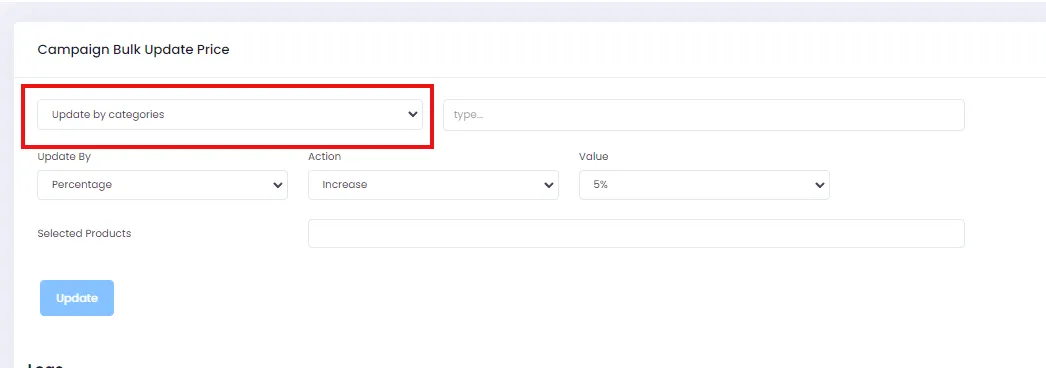This screenshot has height=368, width=1046.
Task: Click the Selected Products input box
Action: (x=636, y=233)
